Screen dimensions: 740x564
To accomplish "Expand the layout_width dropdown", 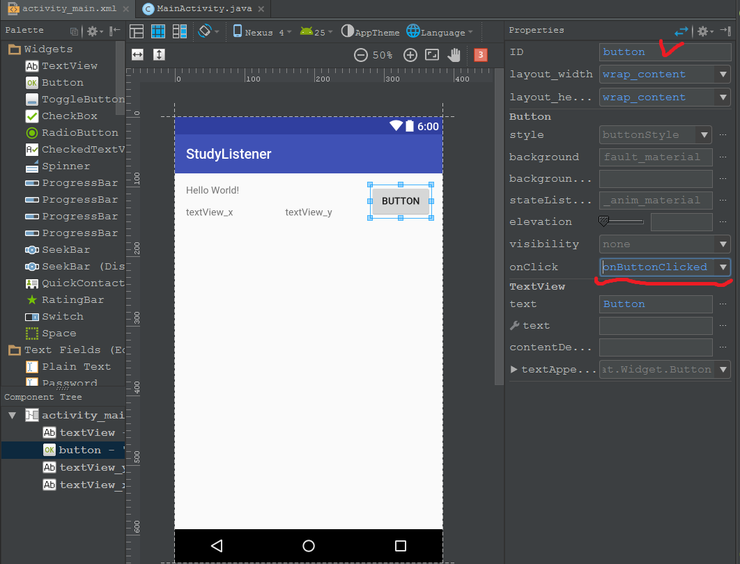I will (x=723, y=74).
